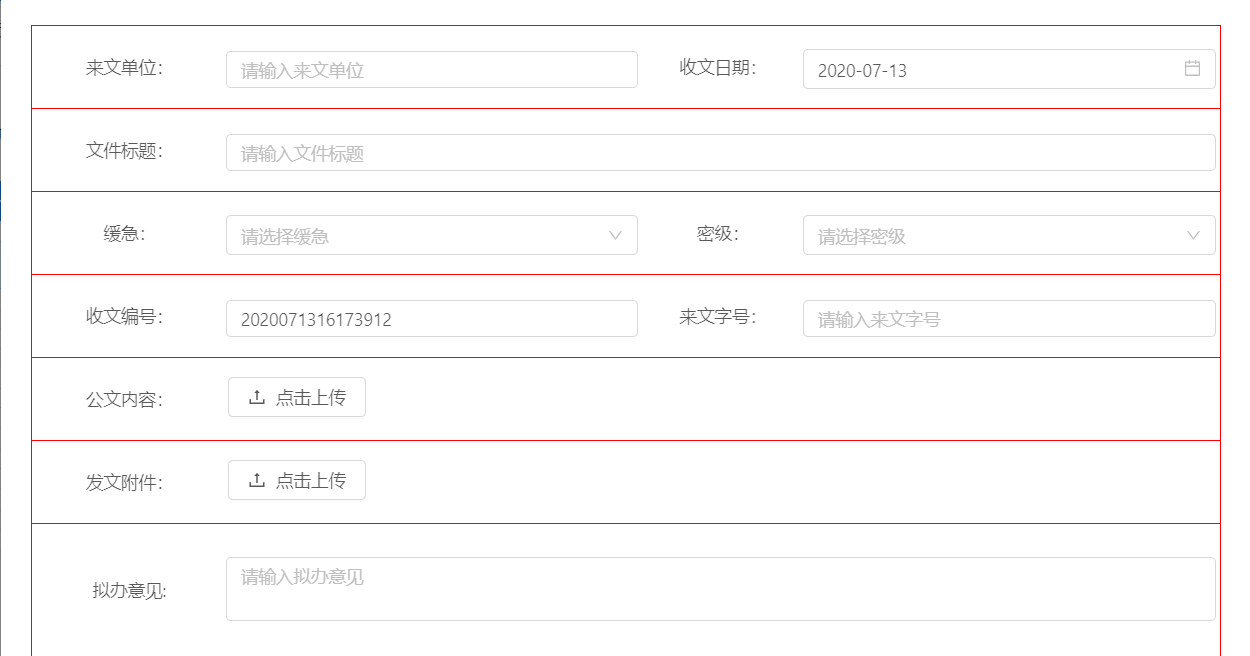Expand the 缓急 dropdown arrow
1250x656 pixels.
tap(616, 235)
